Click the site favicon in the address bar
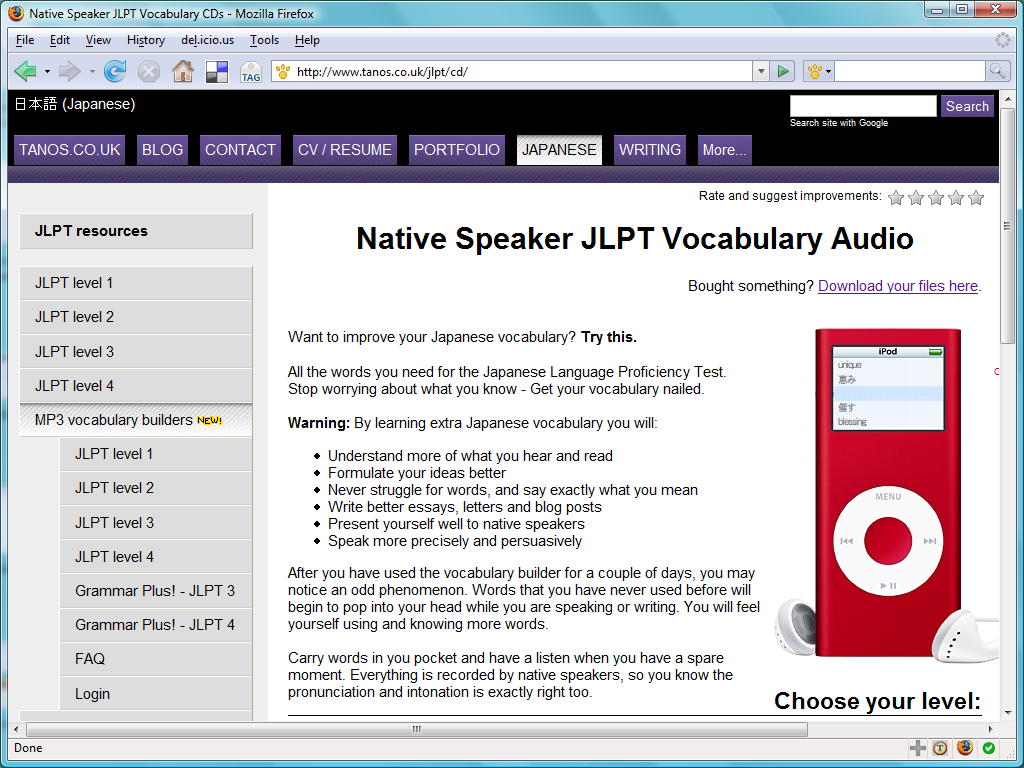 pos(283,71)
